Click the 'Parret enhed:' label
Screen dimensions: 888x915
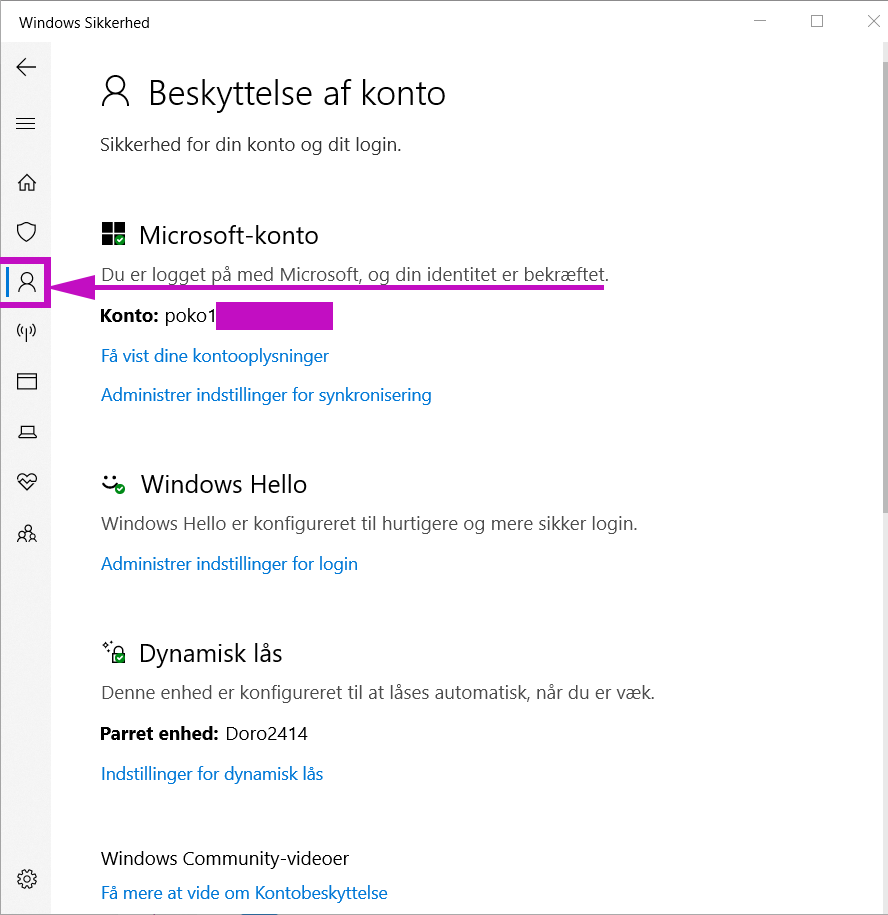click(159, 734)
